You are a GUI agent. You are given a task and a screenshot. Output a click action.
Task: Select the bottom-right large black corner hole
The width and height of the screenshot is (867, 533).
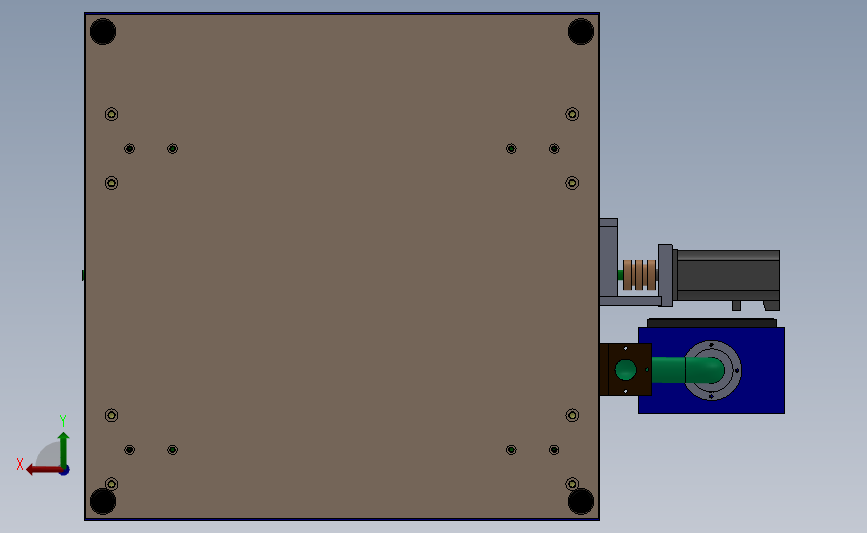(x=581, y=501)
